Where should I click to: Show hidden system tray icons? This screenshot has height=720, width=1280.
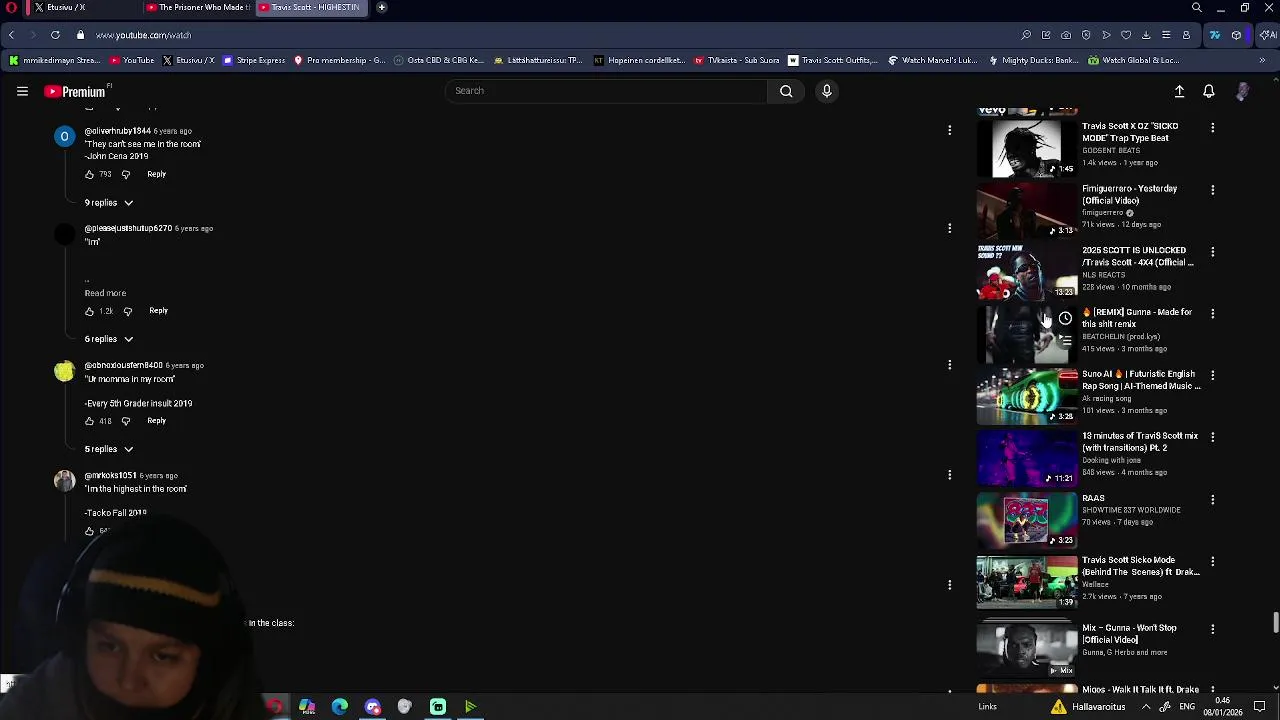pyautogui.click(x=1146, y=707)
